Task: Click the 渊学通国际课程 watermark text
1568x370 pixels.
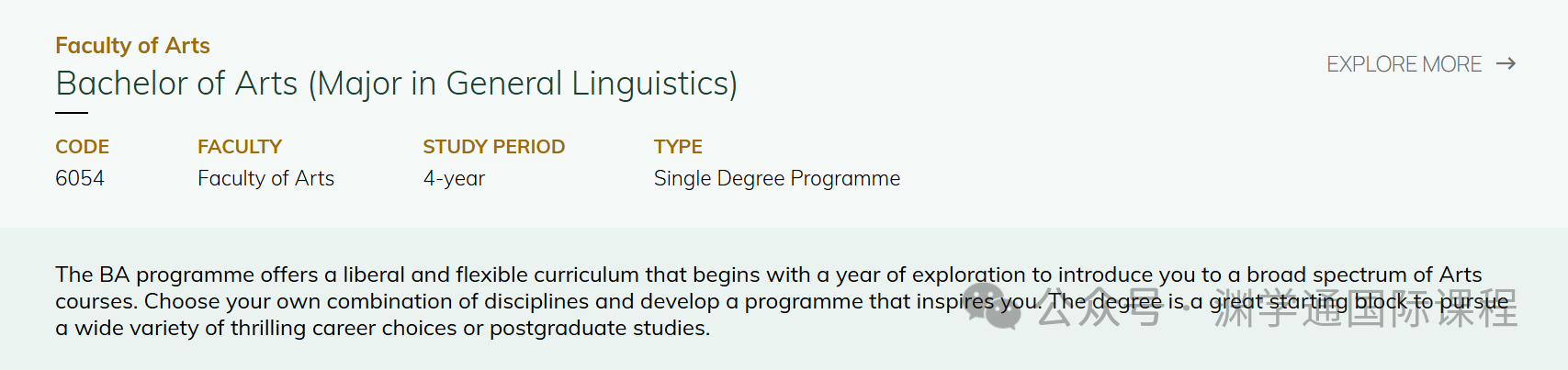Action: 1365,309
